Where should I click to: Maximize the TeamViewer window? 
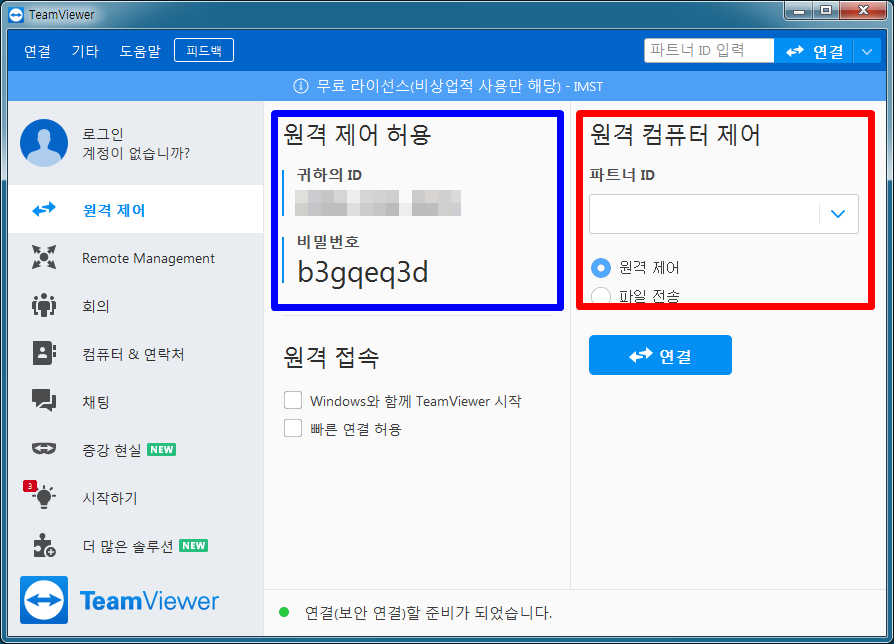pos(826,11)
